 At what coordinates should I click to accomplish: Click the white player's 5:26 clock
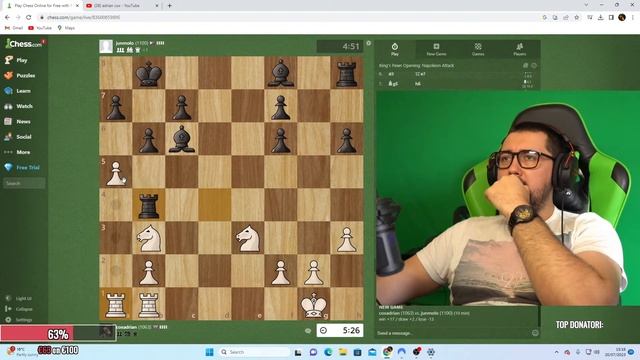click(x=340, y=330)
